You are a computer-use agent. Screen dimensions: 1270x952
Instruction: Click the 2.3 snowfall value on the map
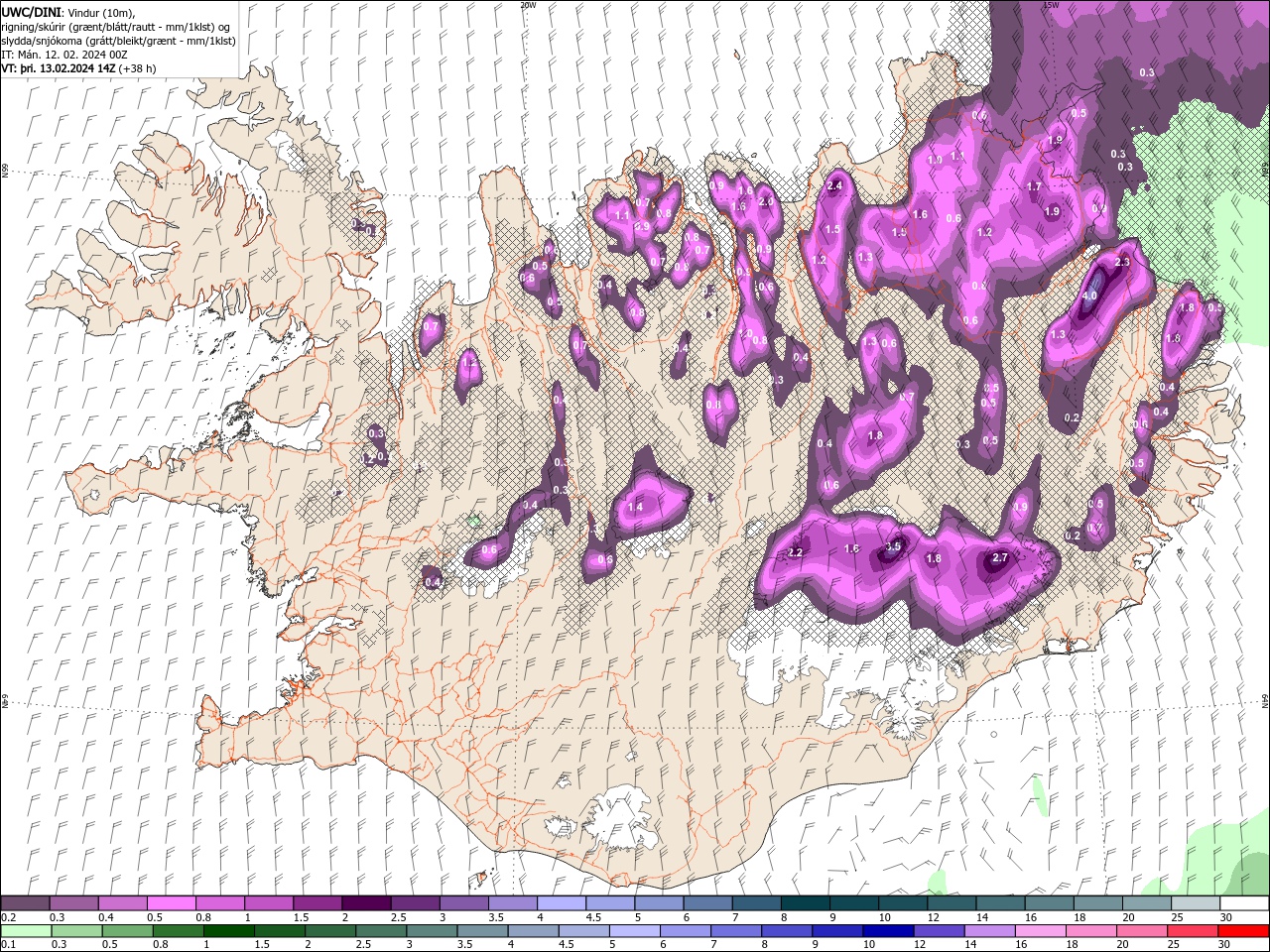pos(1123,262)
